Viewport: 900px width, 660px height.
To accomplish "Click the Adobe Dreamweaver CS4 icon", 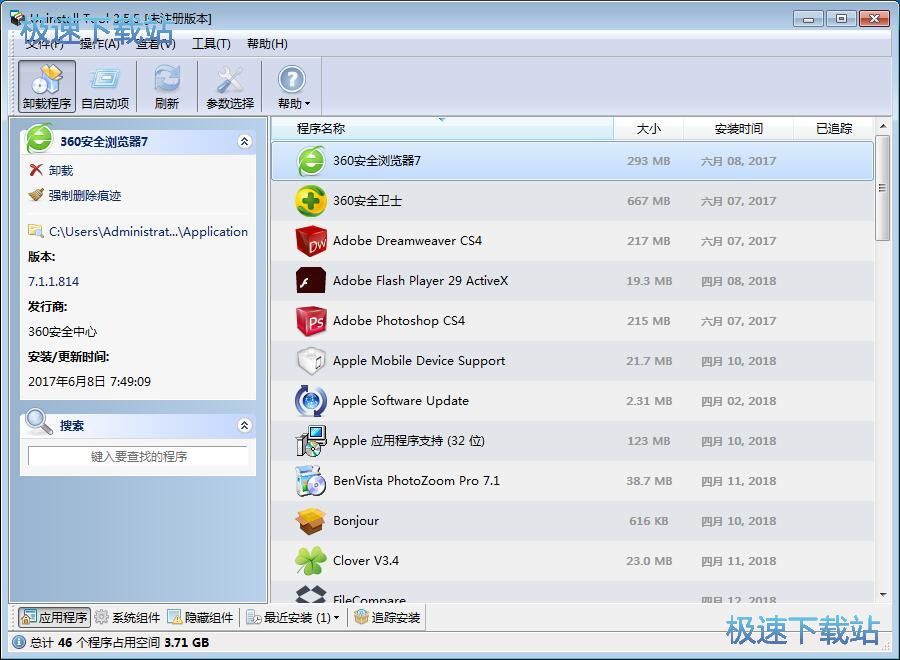I will [311, 241].
